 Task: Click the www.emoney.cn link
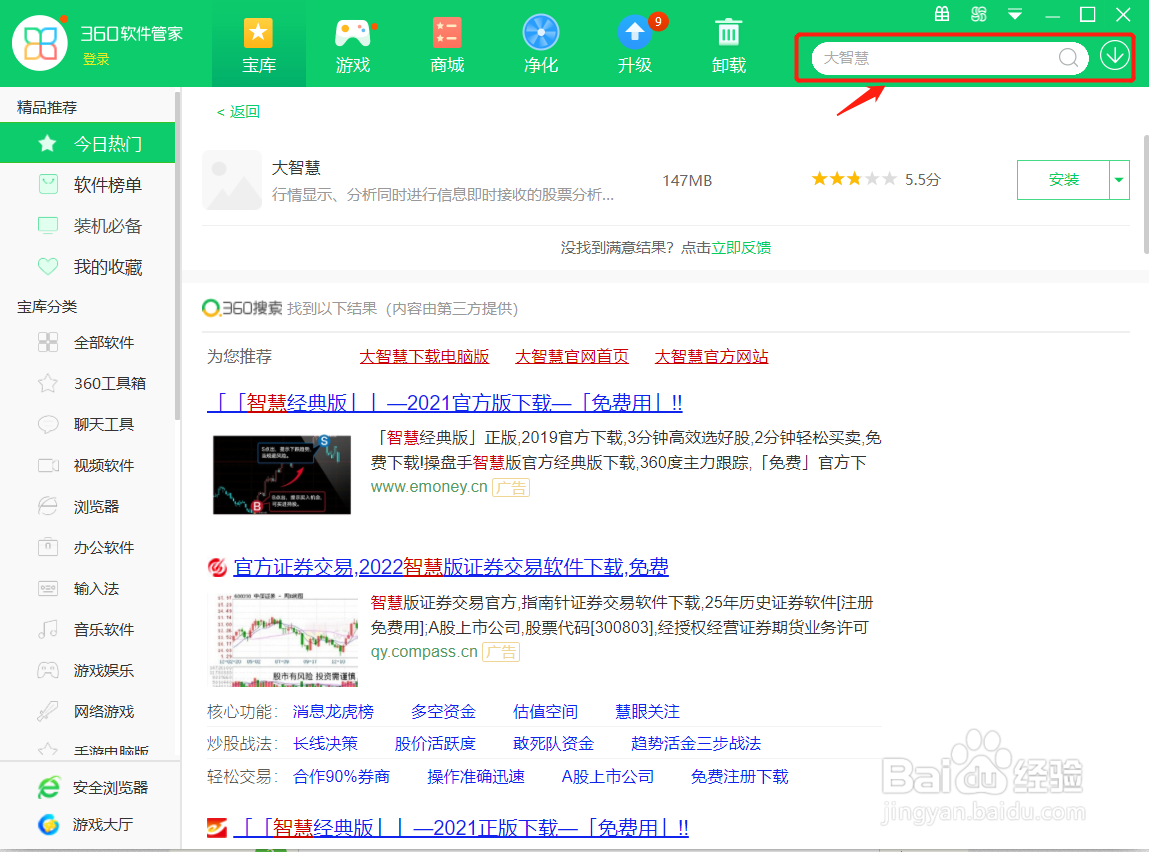429,487
